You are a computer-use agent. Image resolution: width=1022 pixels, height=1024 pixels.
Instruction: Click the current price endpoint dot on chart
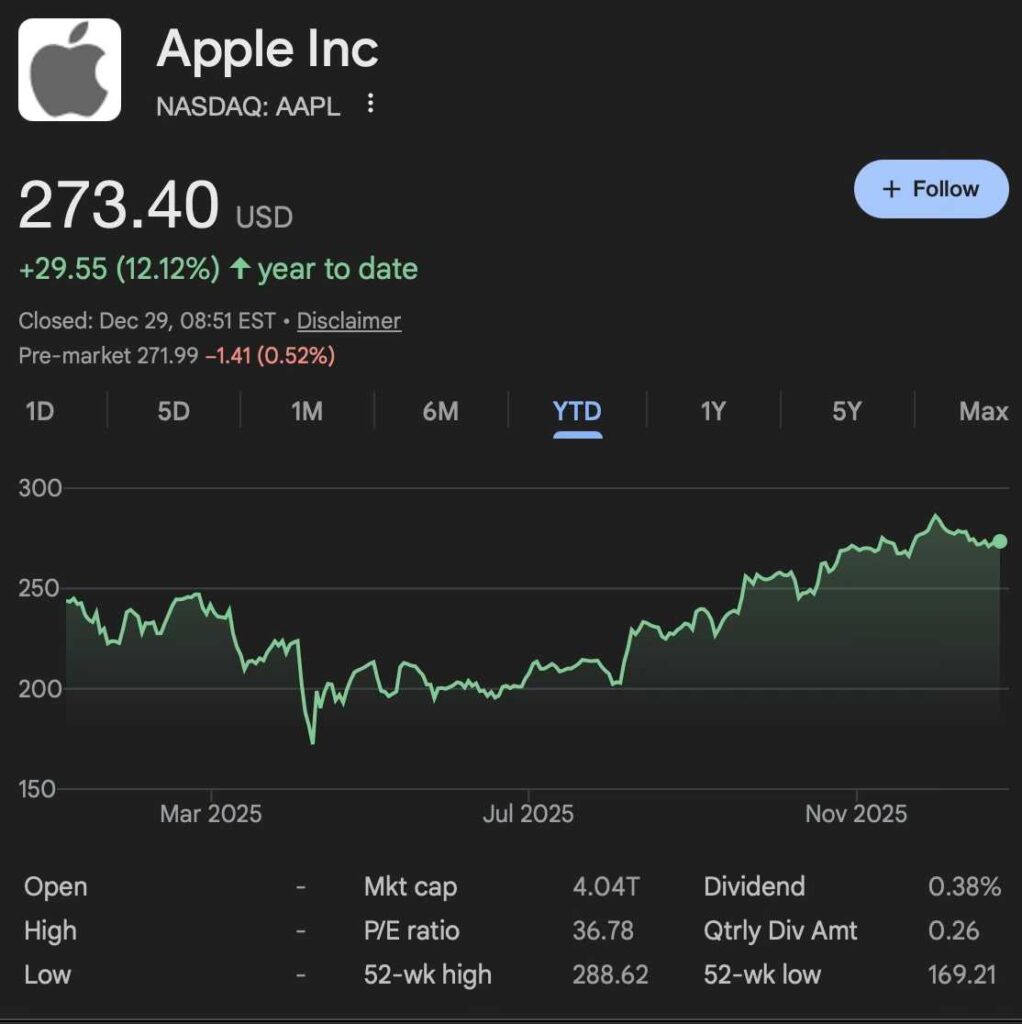click(1002, 541)
